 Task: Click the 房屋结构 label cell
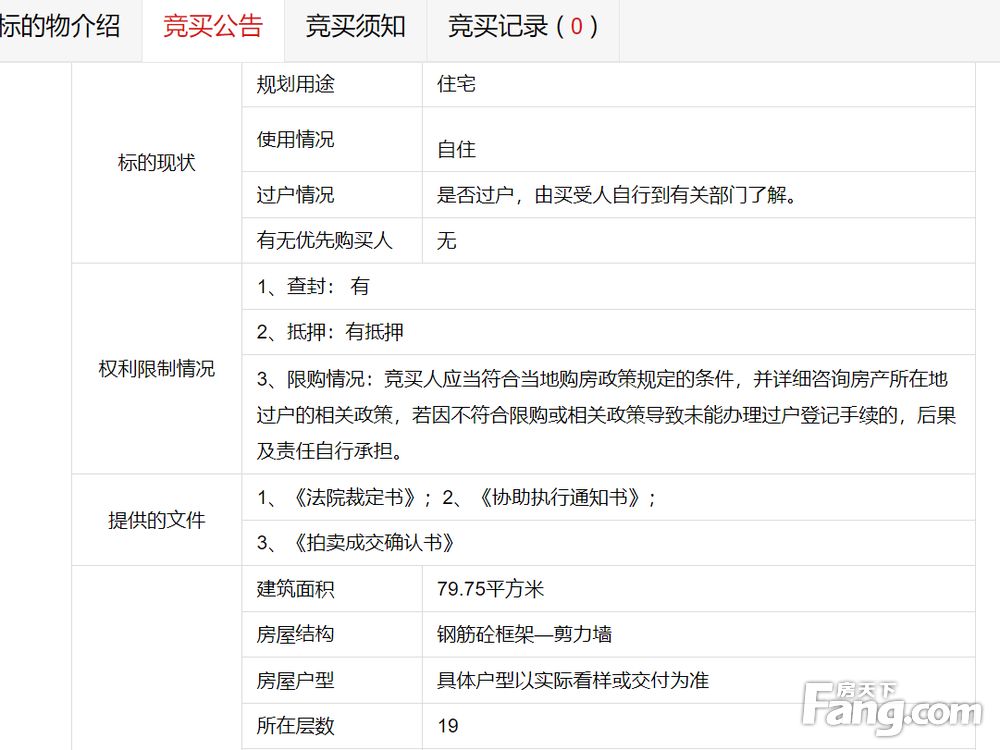pyautogui.click(x=332, y=635)
